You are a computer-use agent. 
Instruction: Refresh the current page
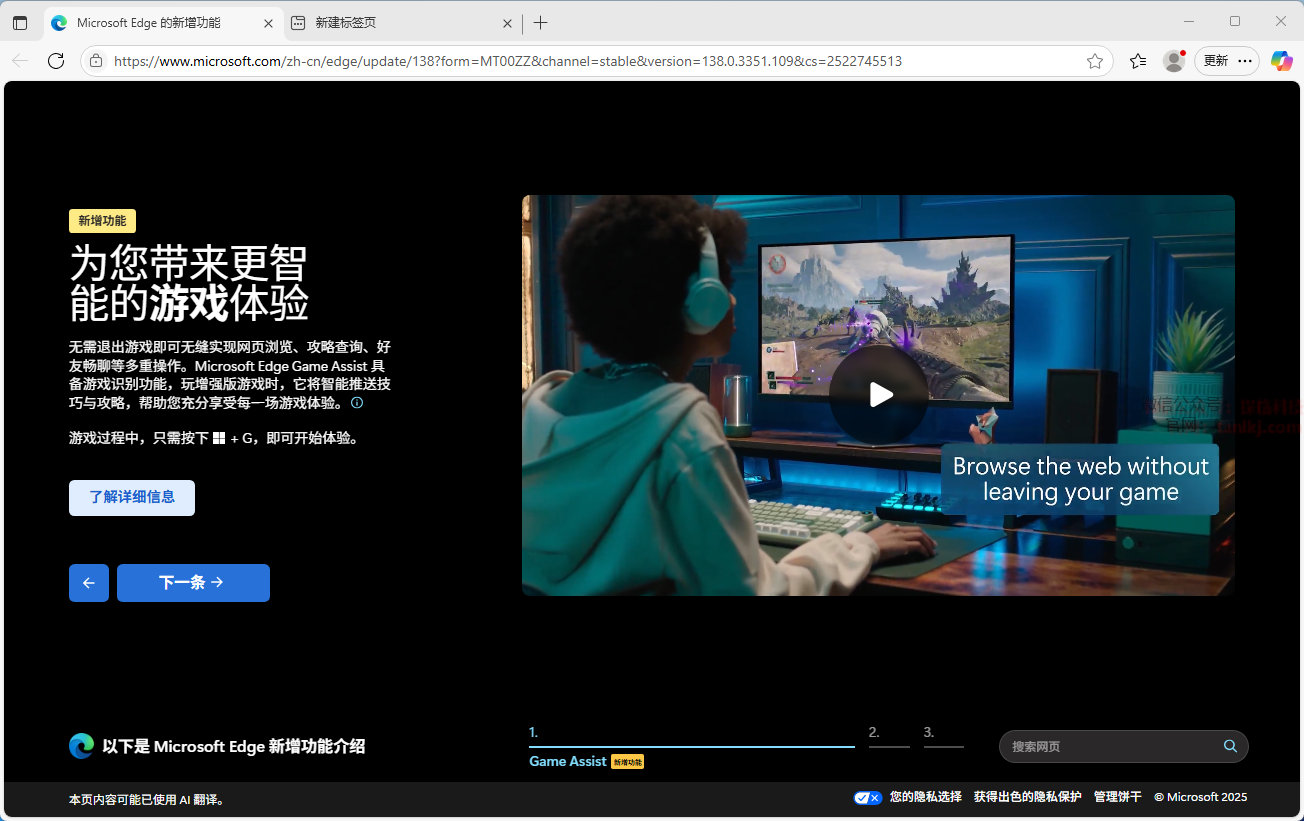[56, 61]
